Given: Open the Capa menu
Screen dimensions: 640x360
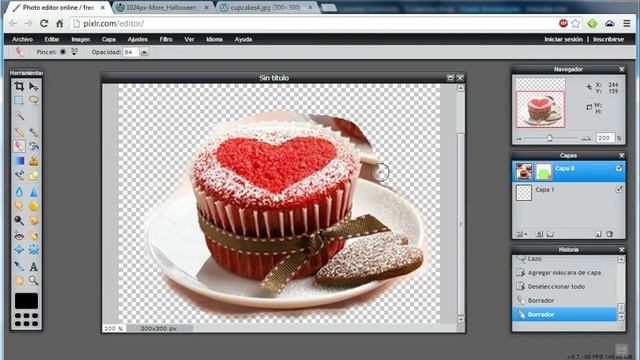Looking at the screenshot, I should (109, 39).
